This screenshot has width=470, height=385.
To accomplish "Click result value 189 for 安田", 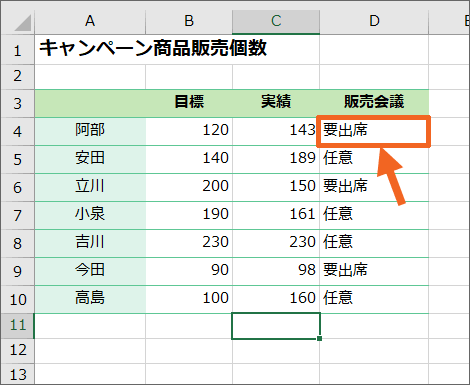I will pos(276,159).
